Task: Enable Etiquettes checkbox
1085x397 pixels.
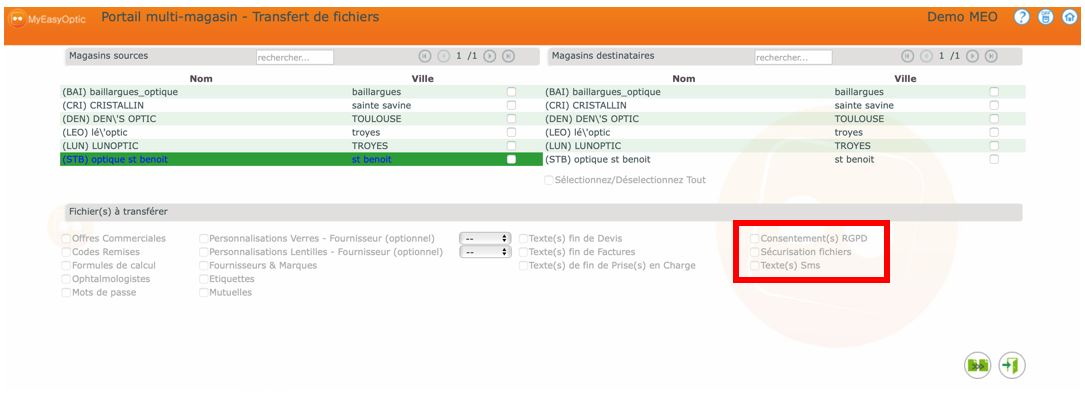Action: tap(204, 279)
